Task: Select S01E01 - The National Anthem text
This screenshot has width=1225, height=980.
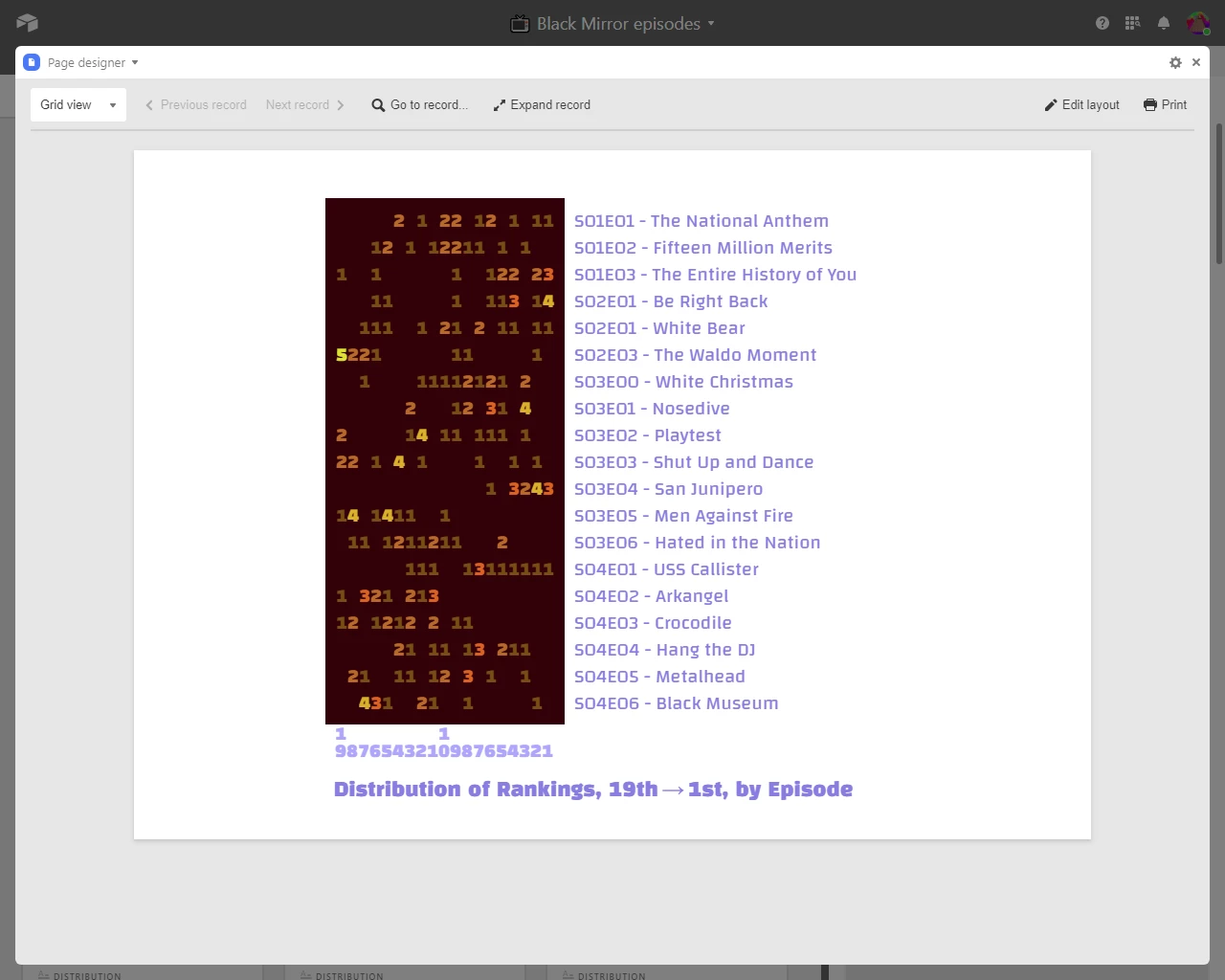Action: point(702,221)
